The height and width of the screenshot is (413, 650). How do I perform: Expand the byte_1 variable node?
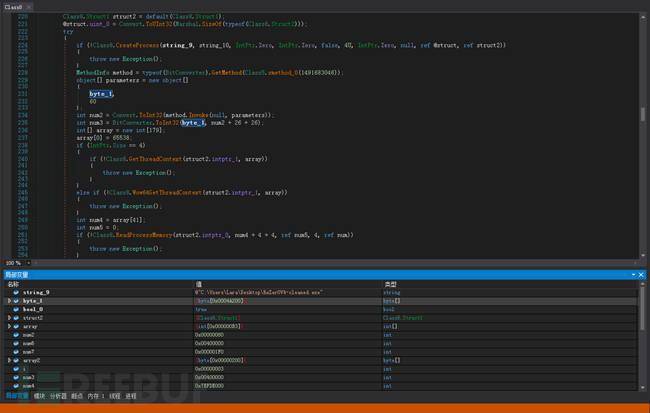coord(8,300)
